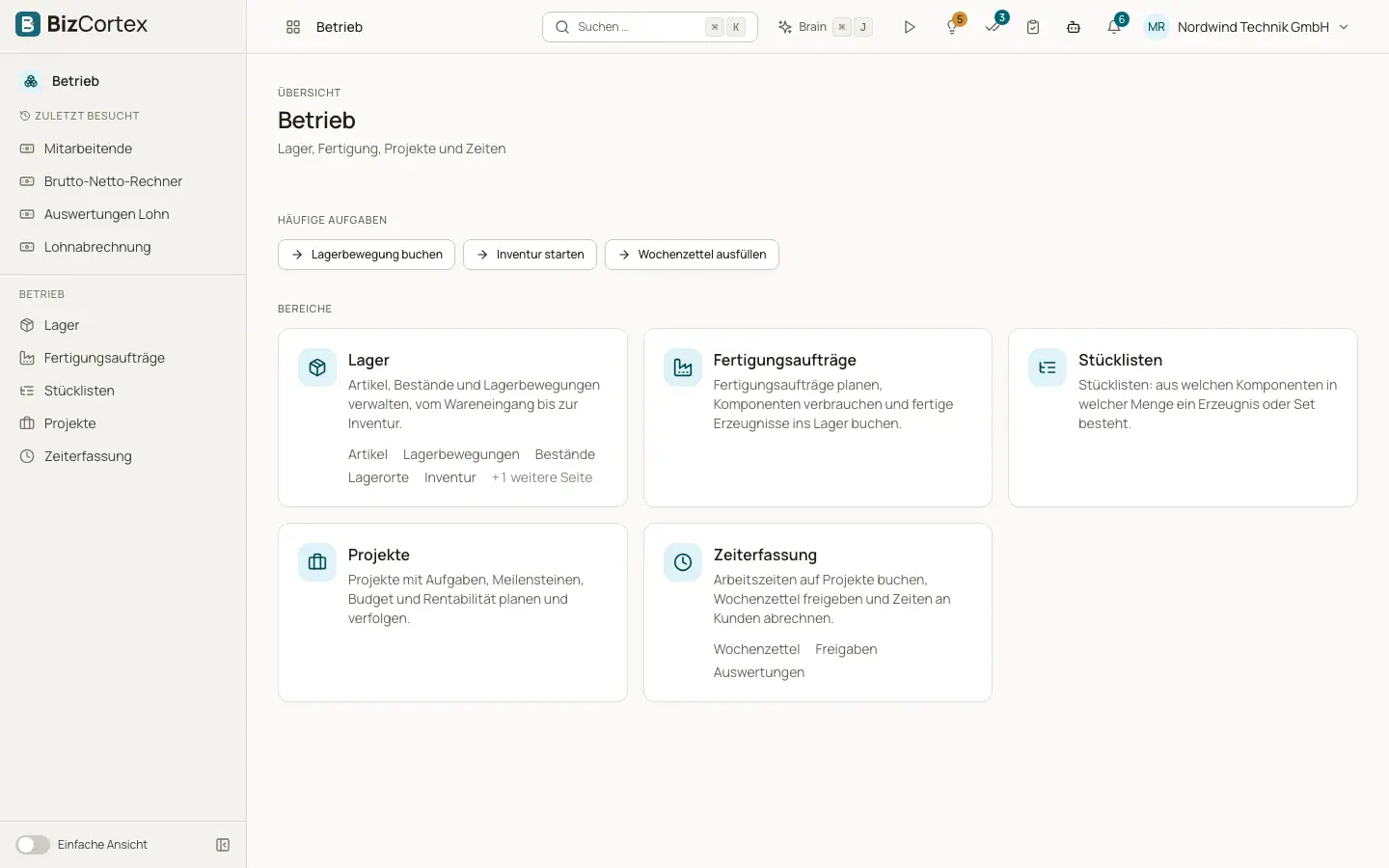Open the Bestände link in Lager card

[565, 454]
